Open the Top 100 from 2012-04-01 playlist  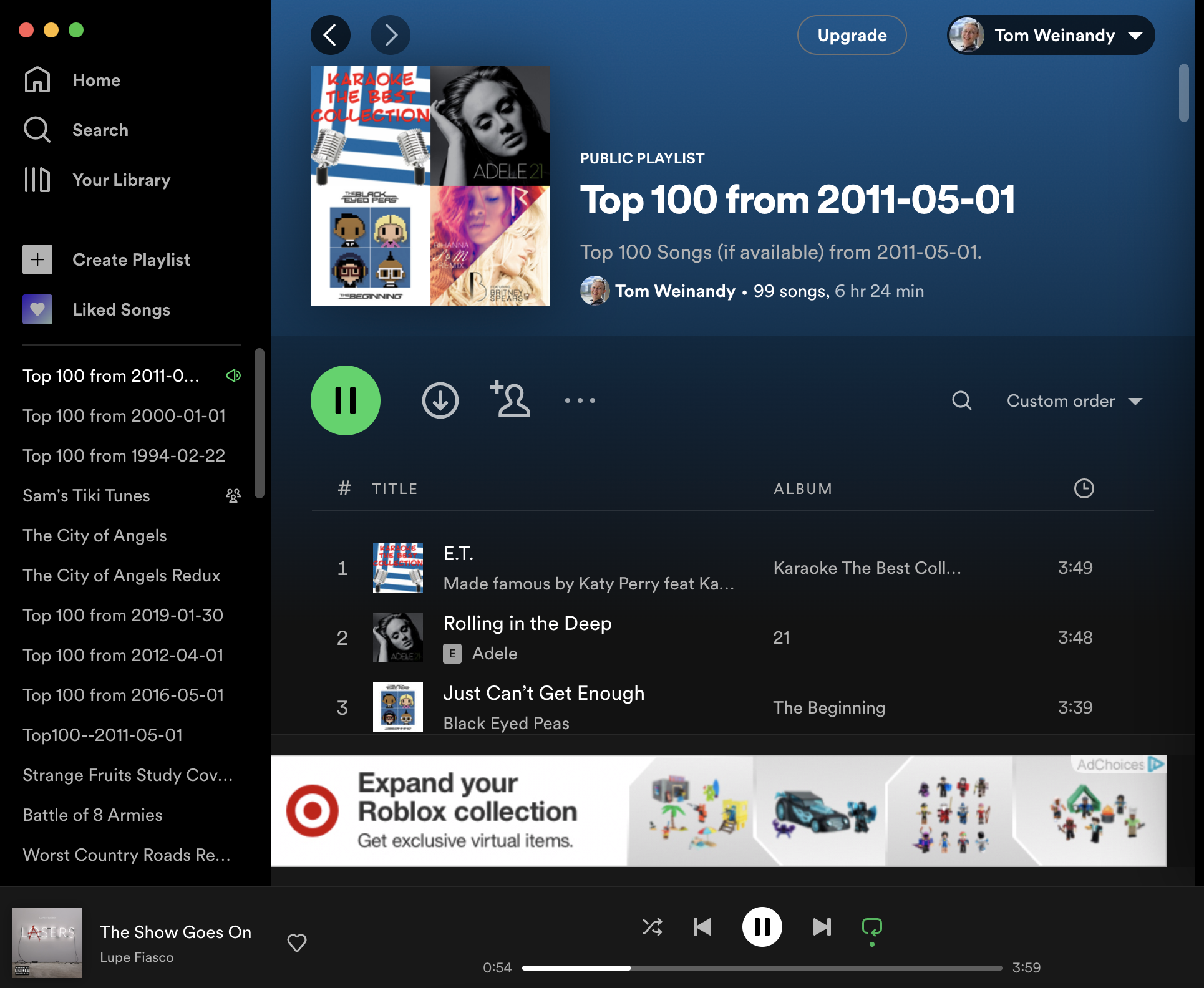[123, 655]
